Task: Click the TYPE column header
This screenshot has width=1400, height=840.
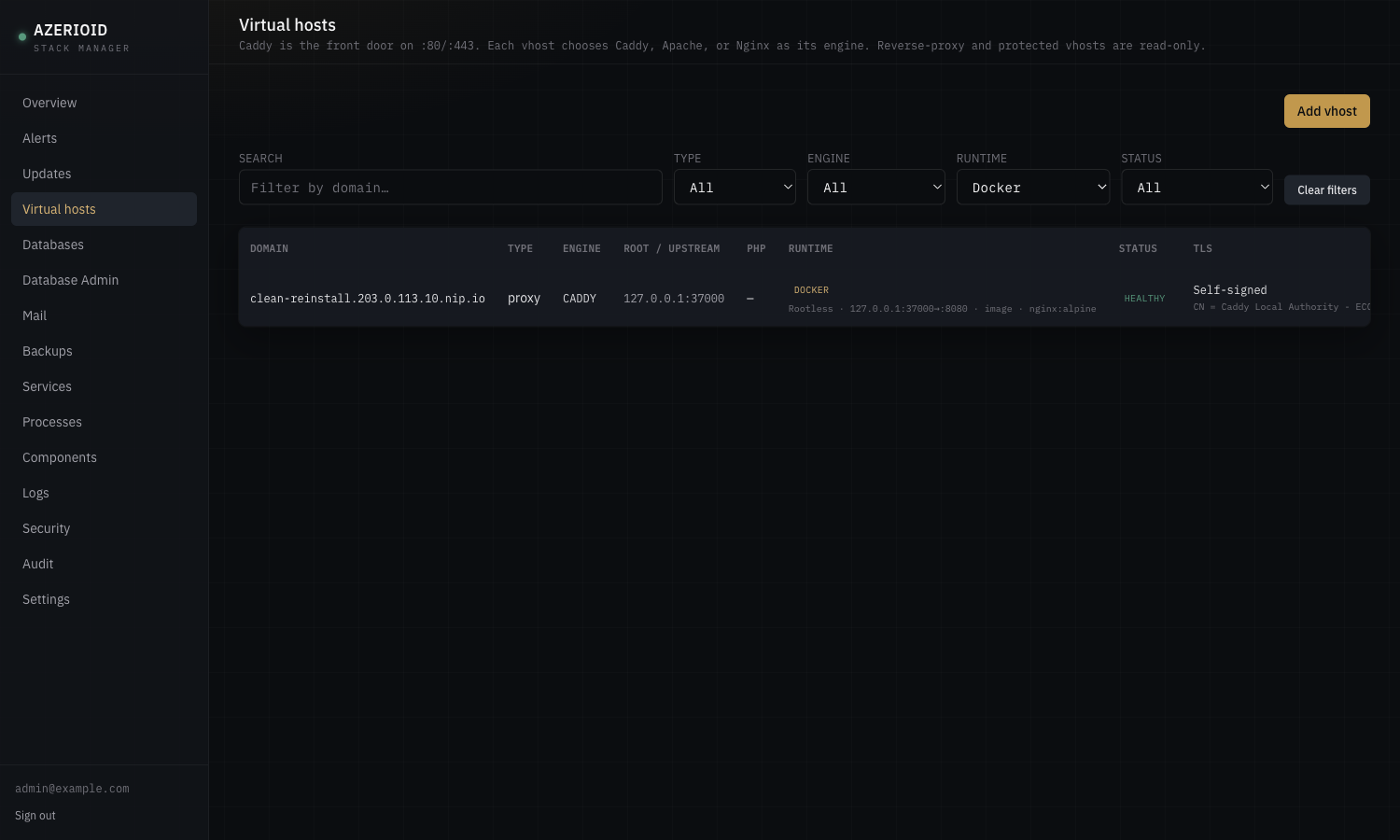Action: click(520, 249)
